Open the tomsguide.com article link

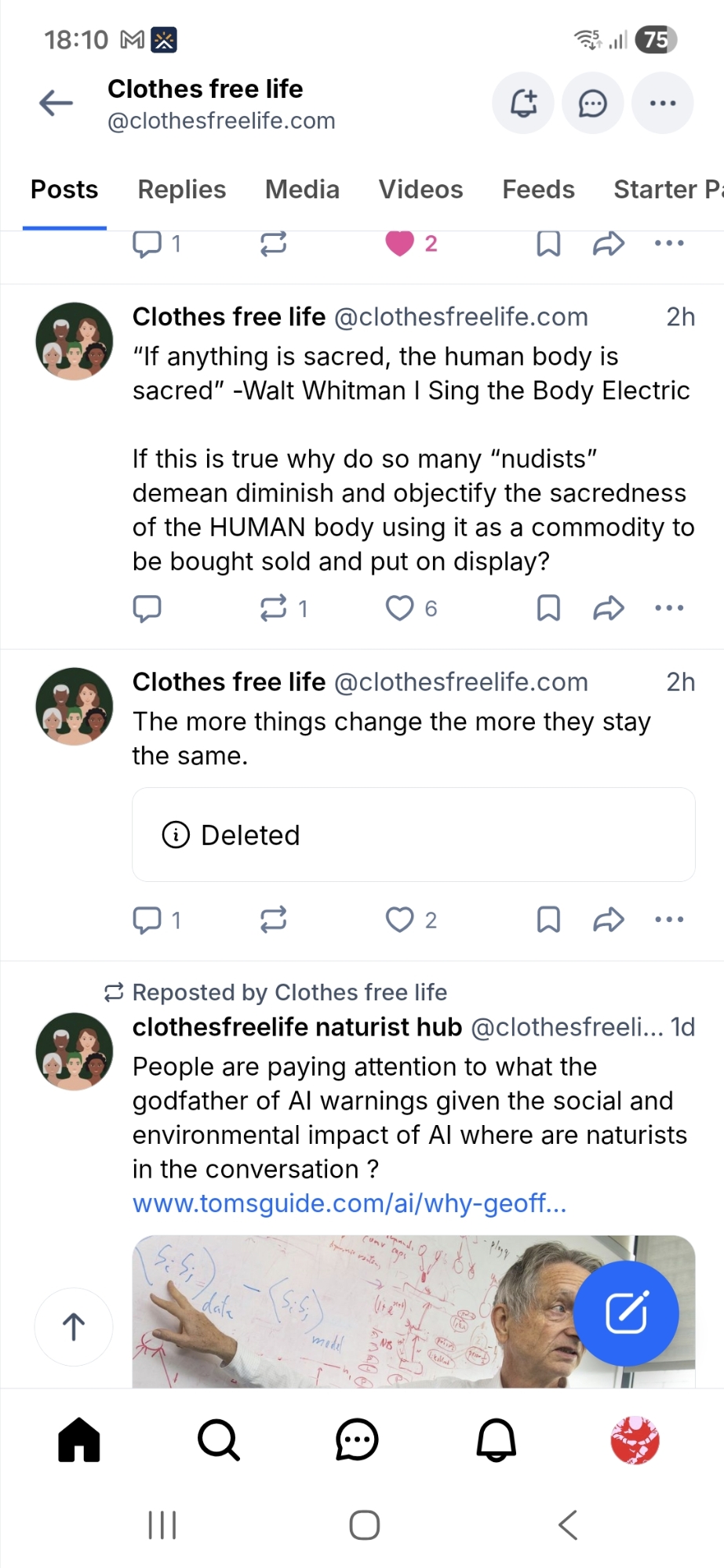tap(349, 1203)
